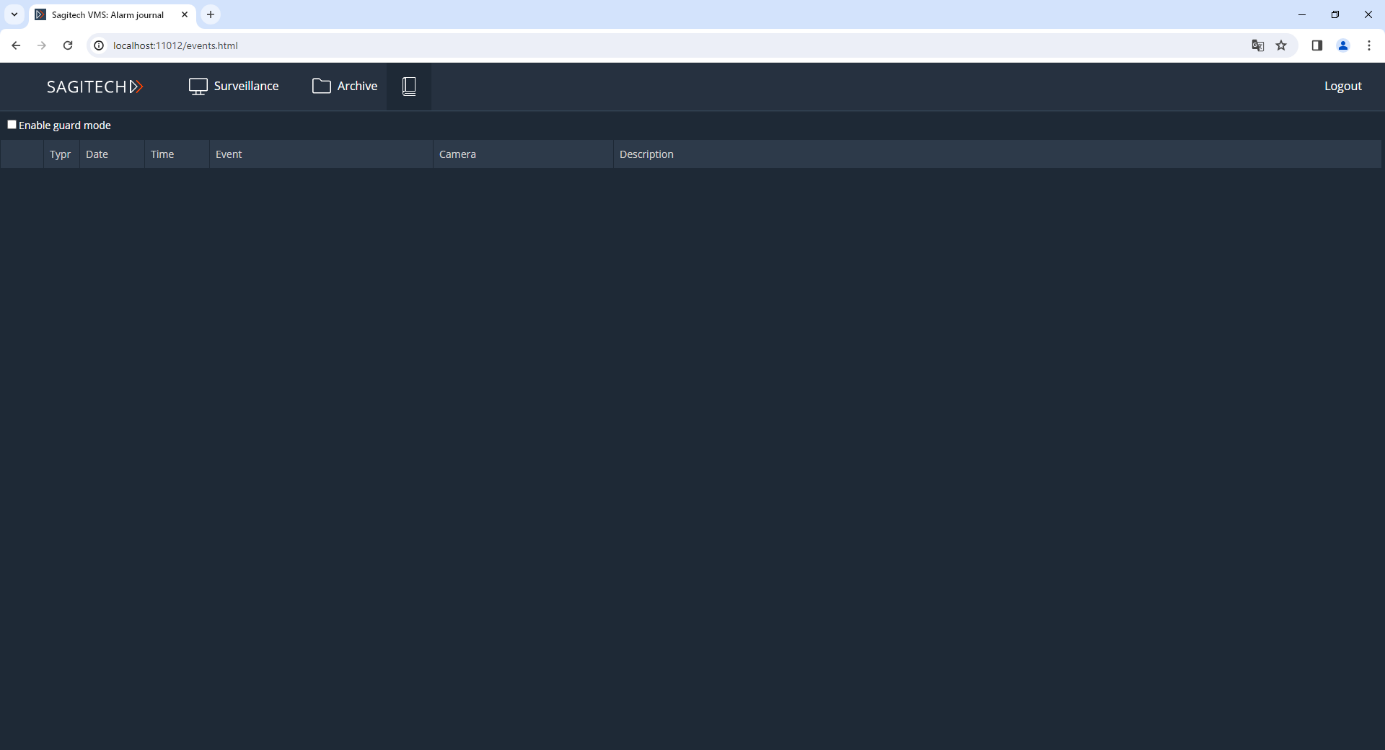Image resolution: width=1385 pixels, height=750 pixels.
Task: Open the Chrome profile avatar
Action: pyautogui.click(x=1343, y=45)
